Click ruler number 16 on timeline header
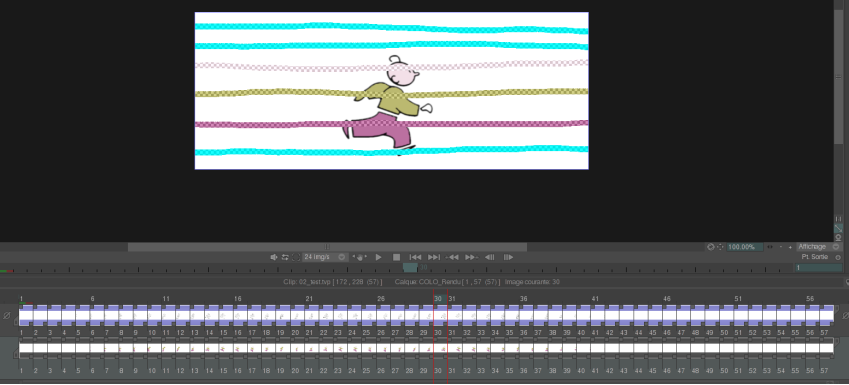Screen dimensions: 849x385 237,298
